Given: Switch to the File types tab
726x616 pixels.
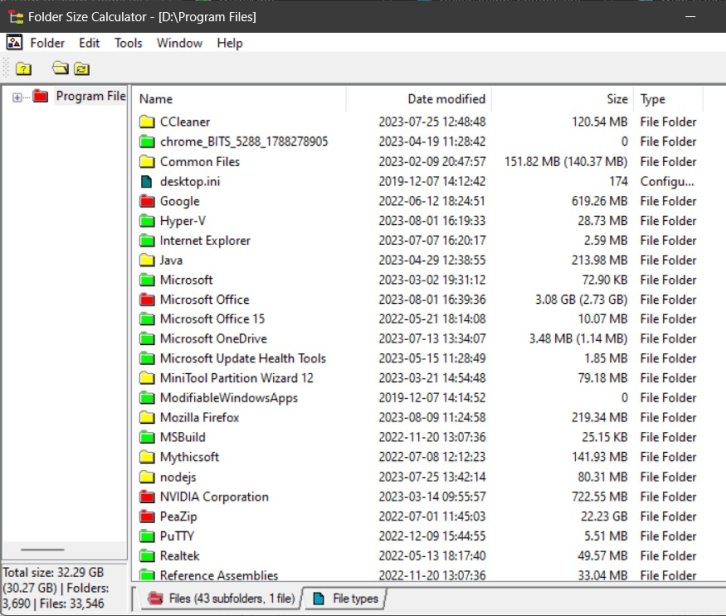Looking at the screenshot, I should [x=345, y=598].
